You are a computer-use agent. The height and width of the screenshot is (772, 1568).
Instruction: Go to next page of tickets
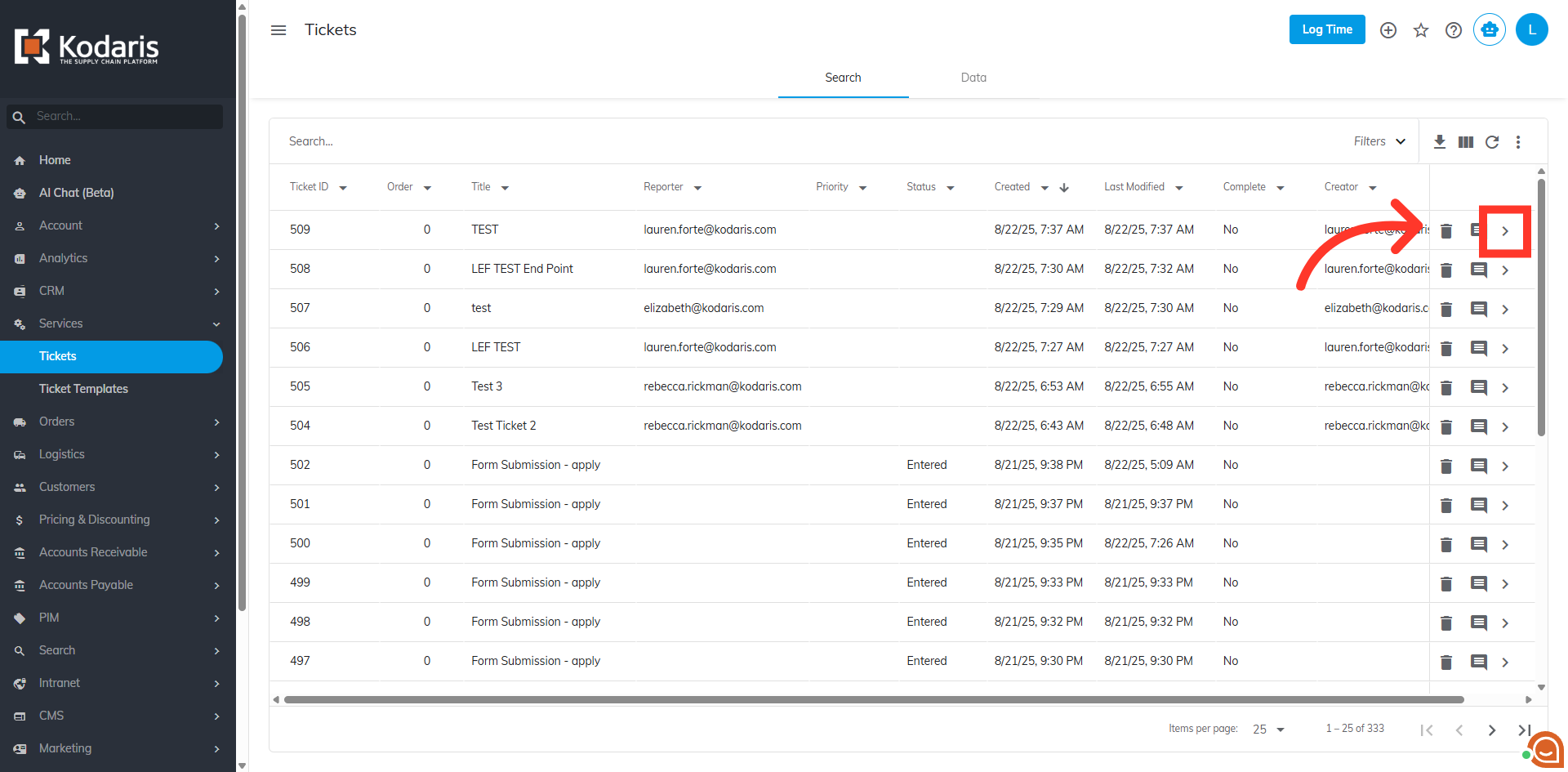point(1492,730)
